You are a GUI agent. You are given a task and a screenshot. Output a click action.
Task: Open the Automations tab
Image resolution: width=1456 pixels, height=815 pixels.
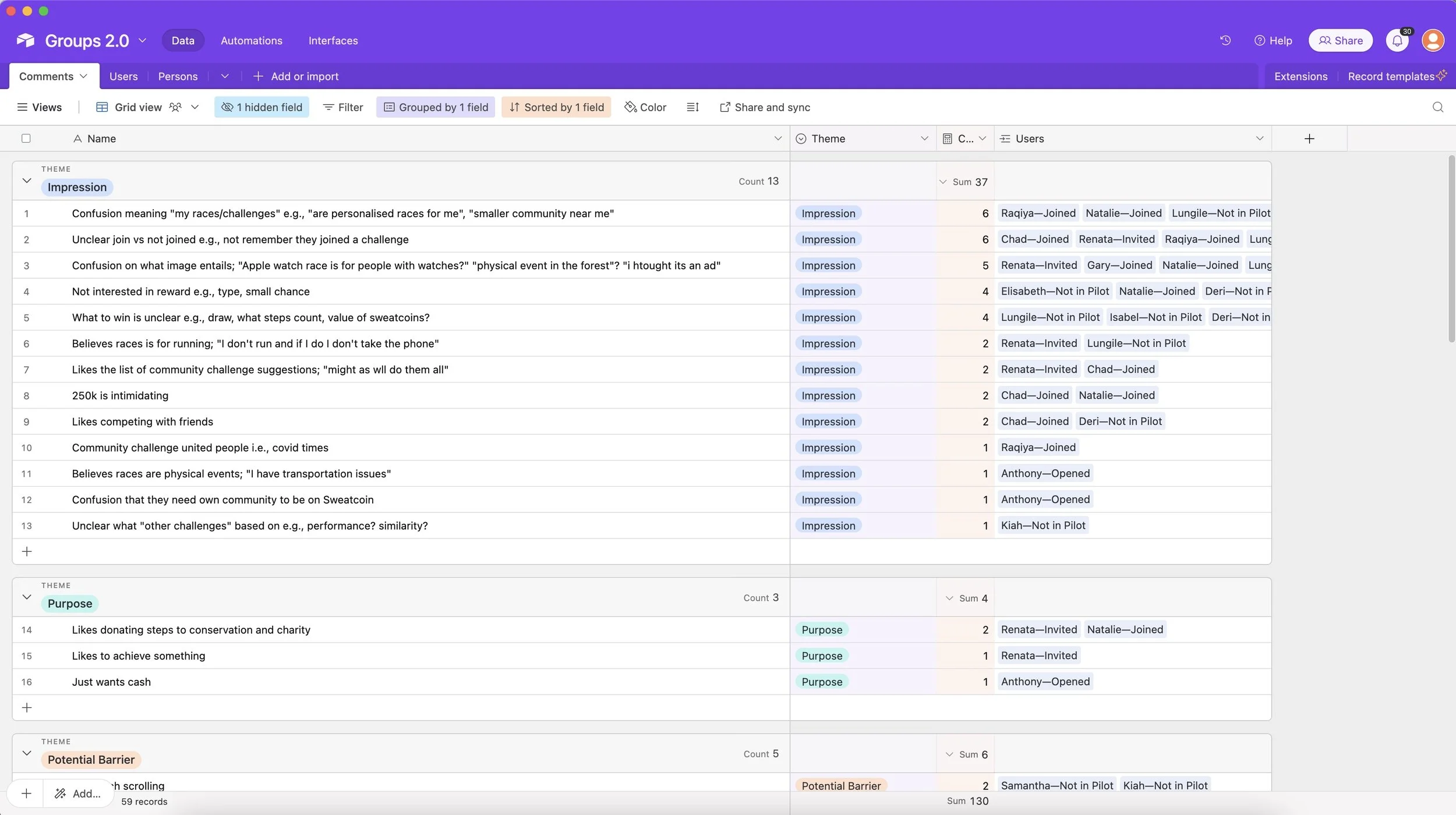tap(252, 41)
